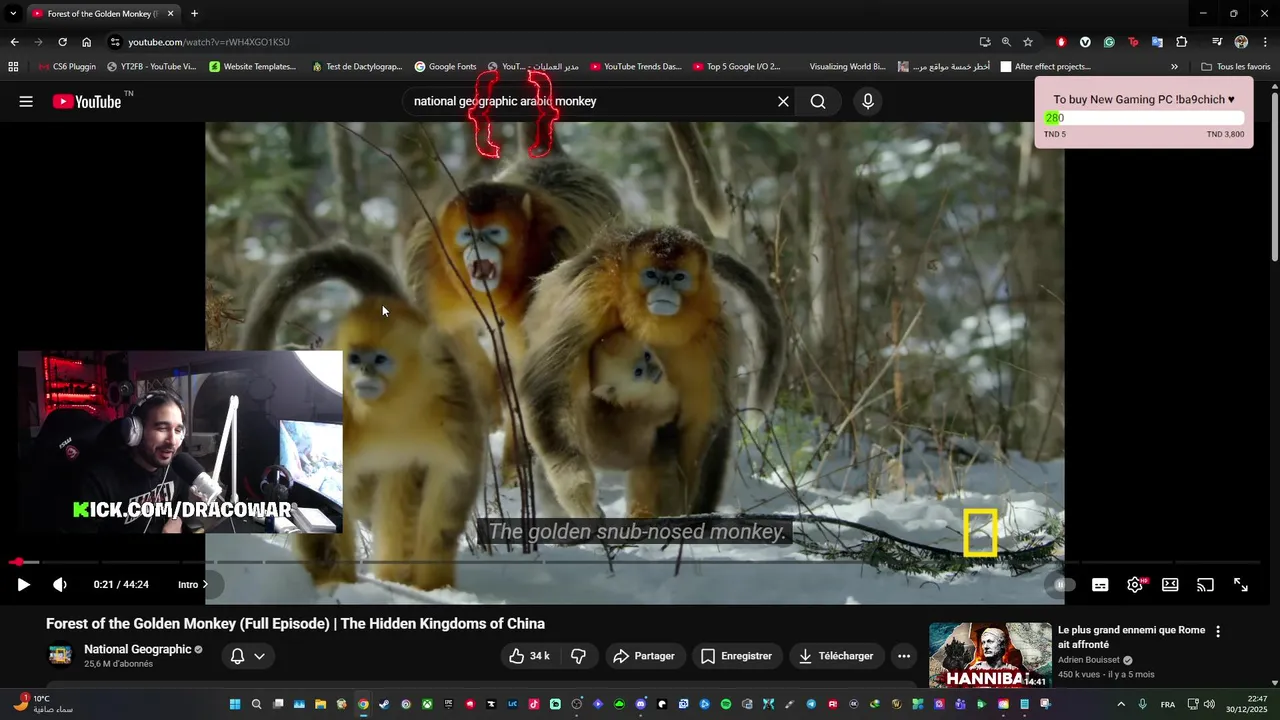Screen dimensions: 1280x720
Task: Open Google Fonts bookmark
Action: coord(446,67)
